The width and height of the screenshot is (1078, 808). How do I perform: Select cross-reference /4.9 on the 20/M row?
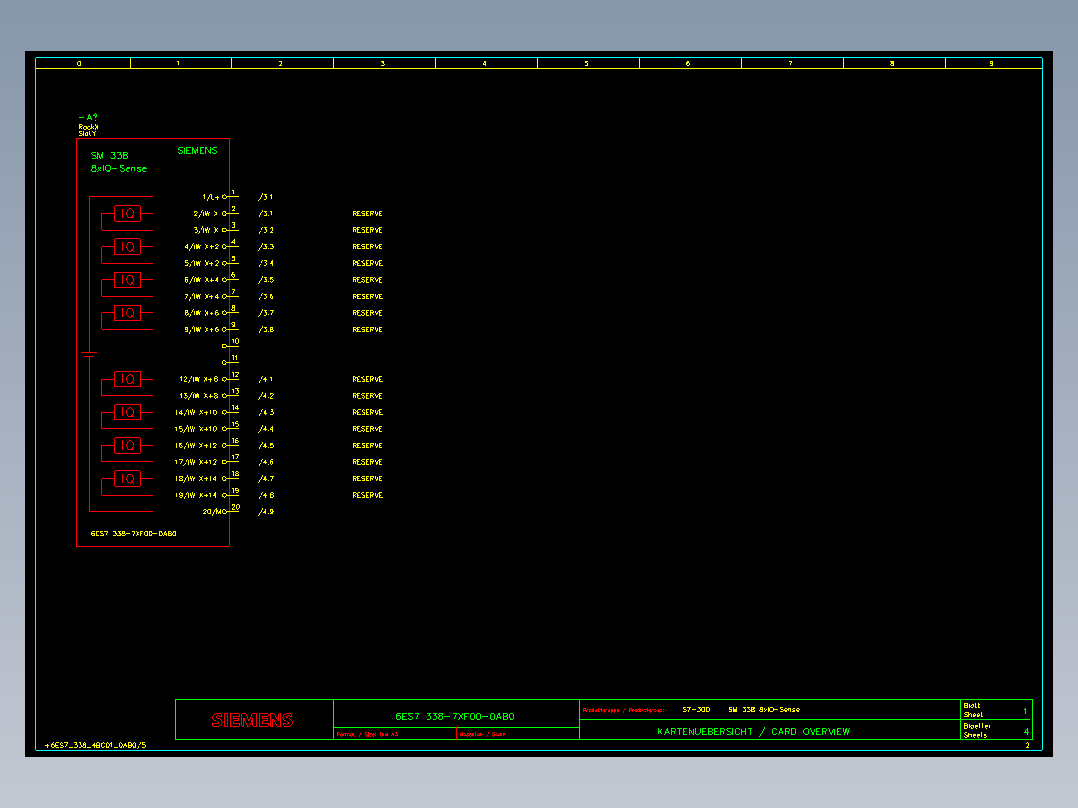[266, 512]
